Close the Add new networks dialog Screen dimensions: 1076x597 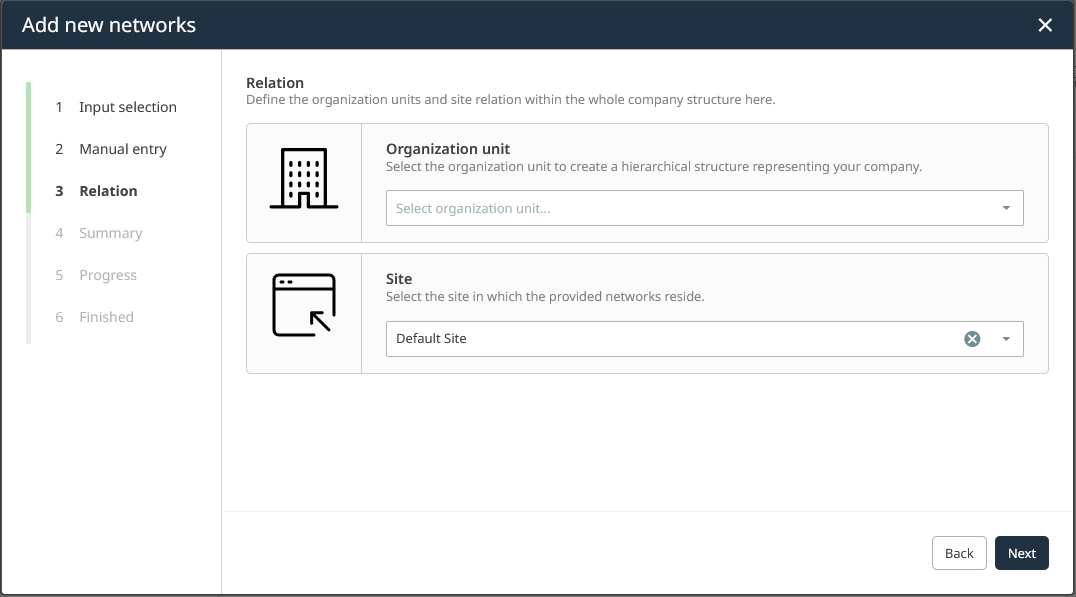[1045, 25]
